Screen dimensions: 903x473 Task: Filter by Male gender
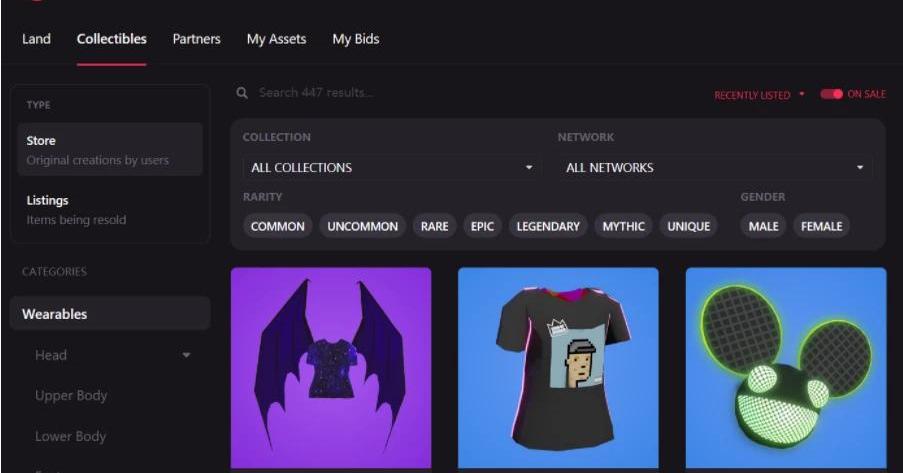763,226
